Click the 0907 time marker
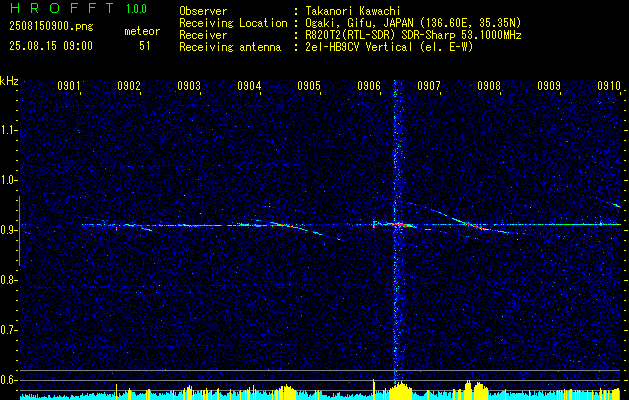Image resolution: width=629 pixels, height=400 pixels. pos(429,85)
